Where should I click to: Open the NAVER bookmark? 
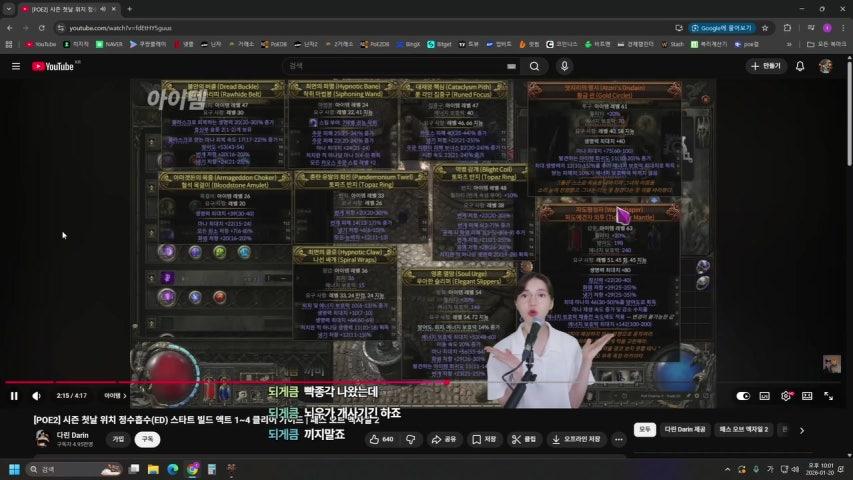tap(109, 44)
